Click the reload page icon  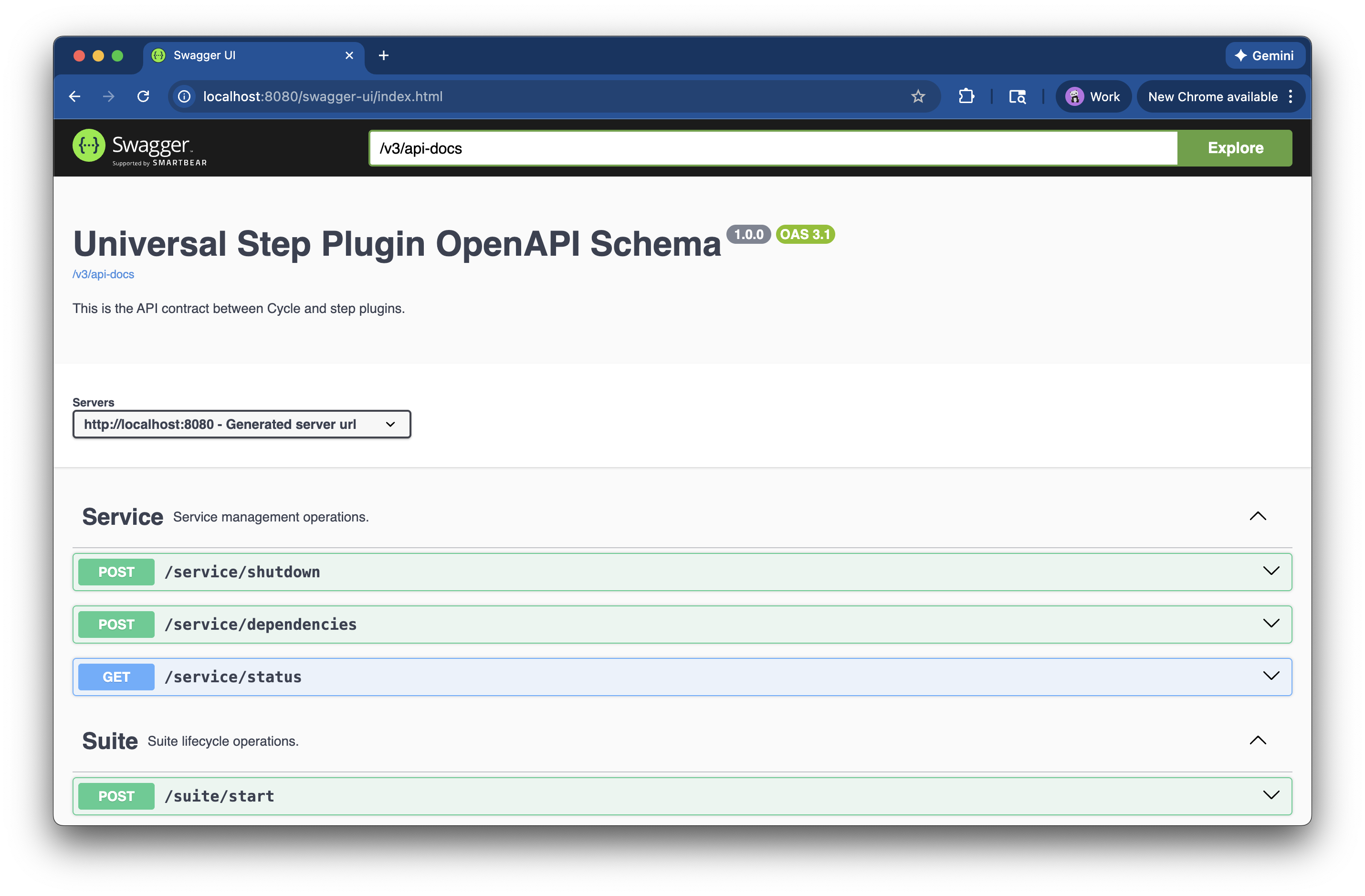tap(143, 96)
